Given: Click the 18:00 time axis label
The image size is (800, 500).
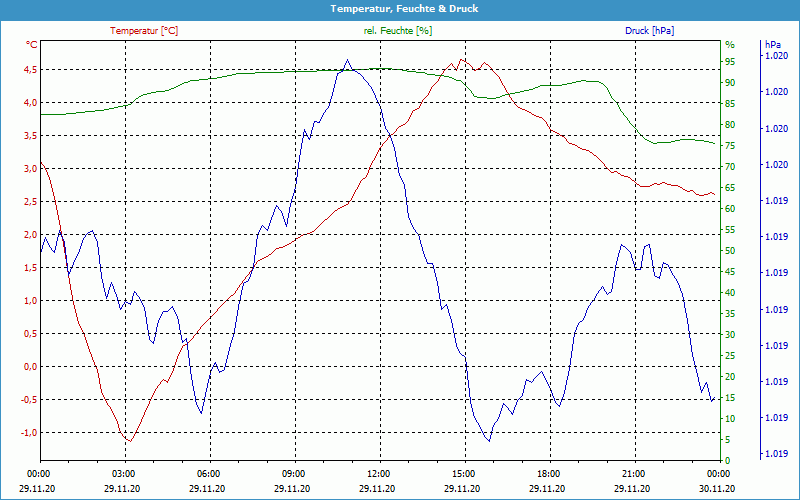Looking at the screenshot, I should pos(548,474).
